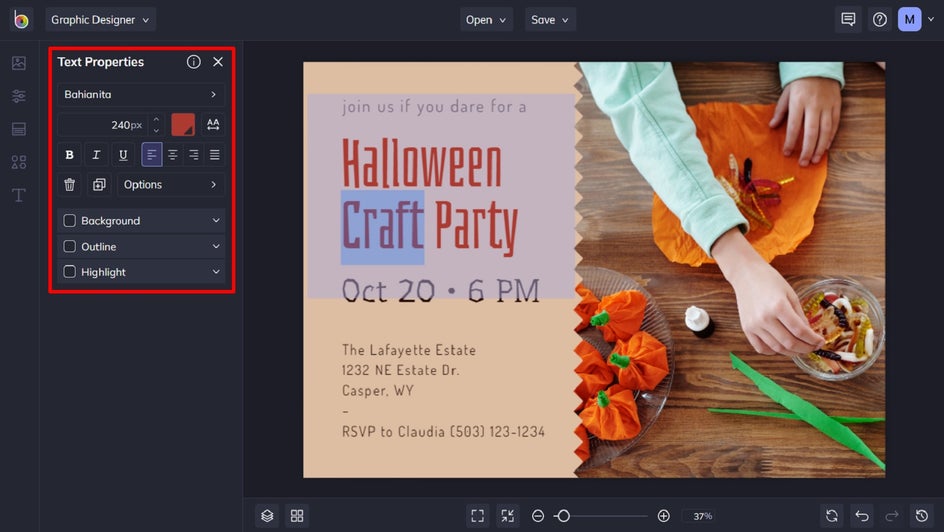Toggle bold formatting
944x532 pixels.
pos(69,155)
